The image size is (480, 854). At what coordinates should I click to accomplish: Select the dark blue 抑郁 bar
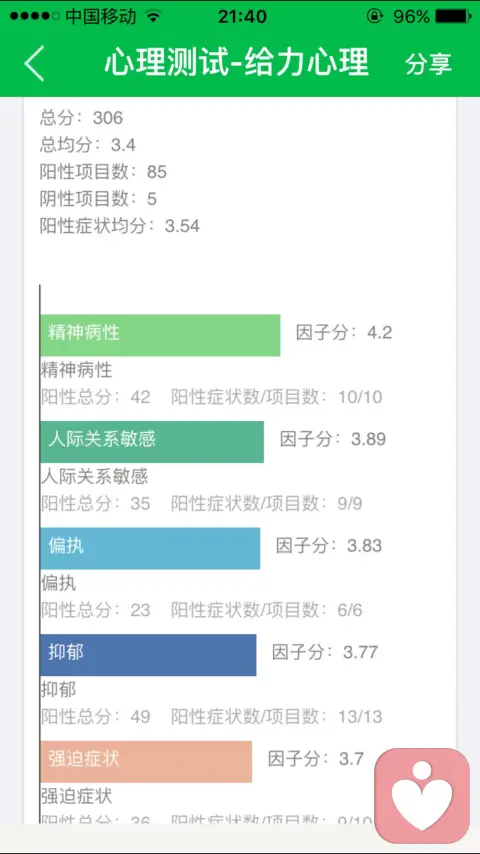(148, 655)
